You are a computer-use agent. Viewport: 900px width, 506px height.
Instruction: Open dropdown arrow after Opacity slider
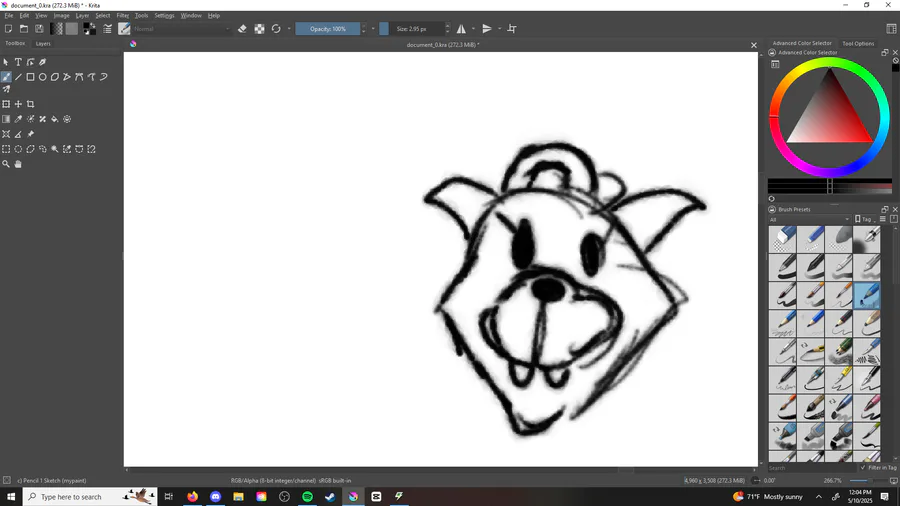click(373, 29)
